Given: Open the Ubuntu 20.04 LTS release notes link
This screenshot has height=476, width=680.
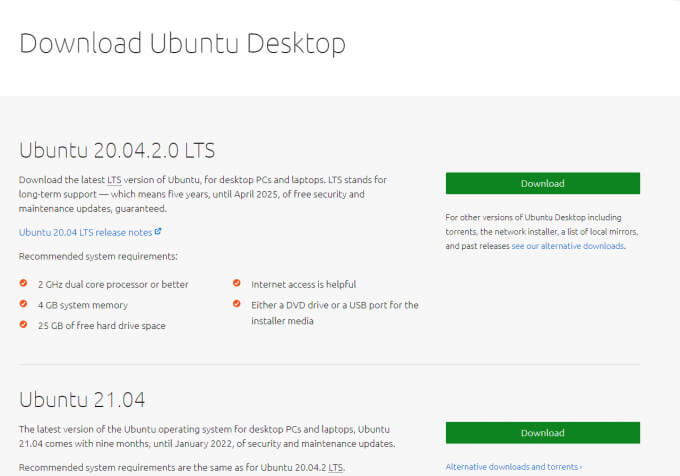Looking at the screenshot, I should tap(84, 232).
